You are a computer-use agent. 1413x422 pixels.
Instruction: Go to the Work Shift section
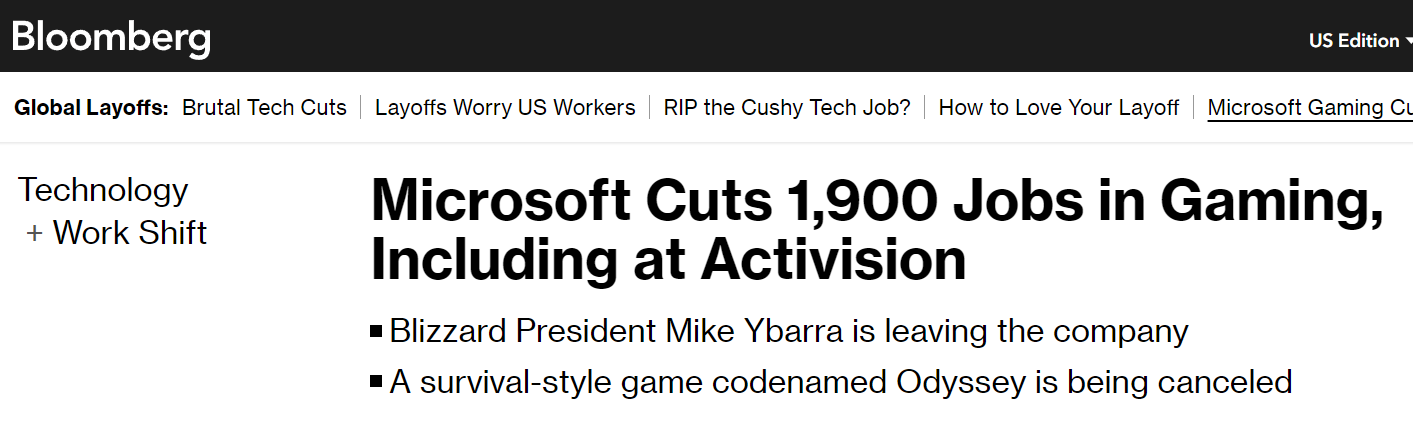[x=130, y=233]
